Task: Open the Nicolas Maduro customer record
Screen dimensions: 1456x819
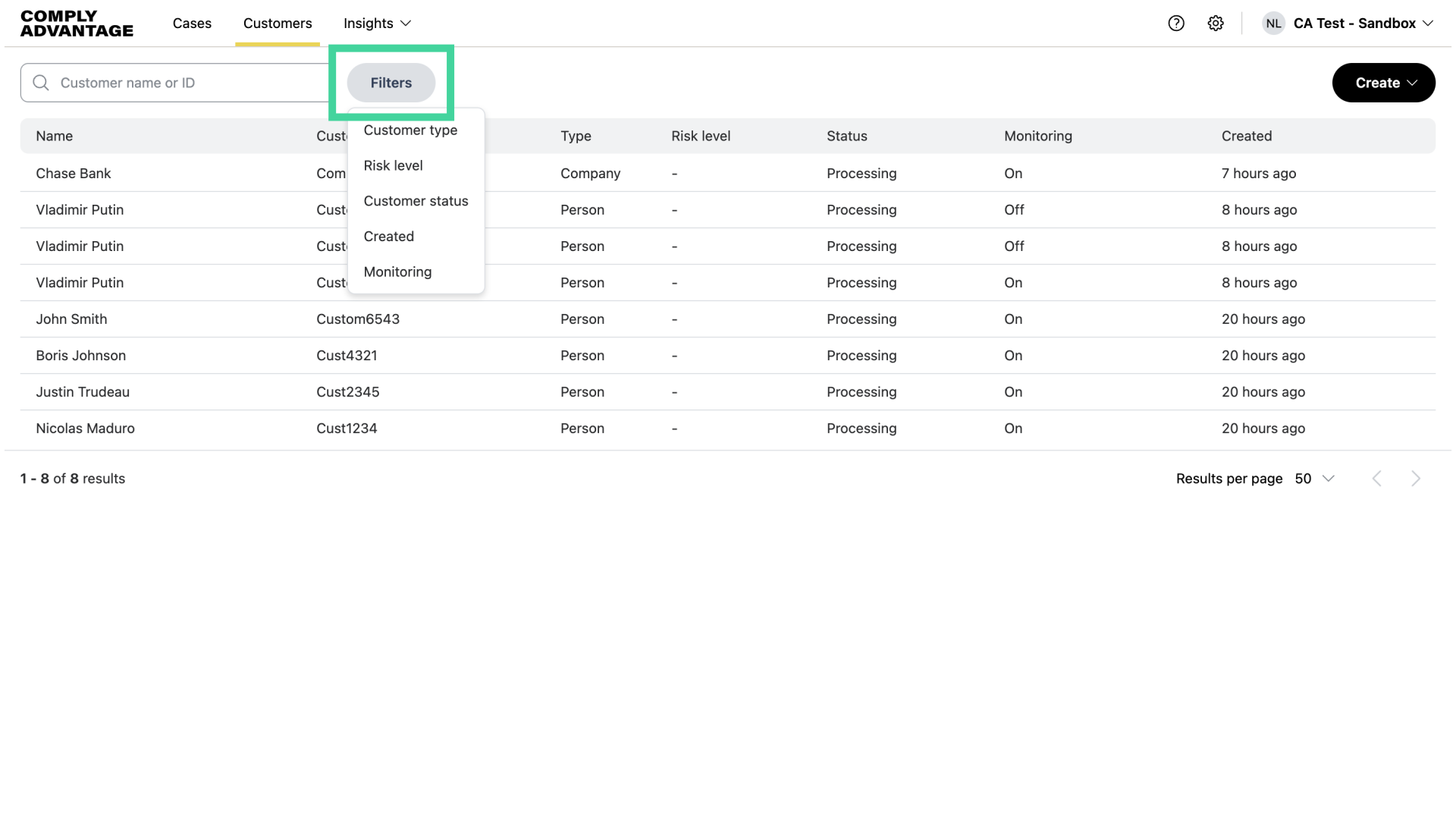Action: click(85, 428)
